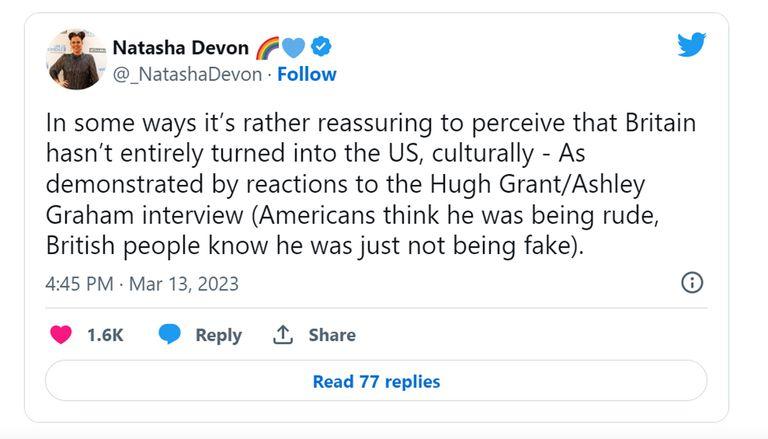The width and height of the screenshot is (768, 439).
Task: Click the blue heart emoji beside the name
Action: pos(293,47)
